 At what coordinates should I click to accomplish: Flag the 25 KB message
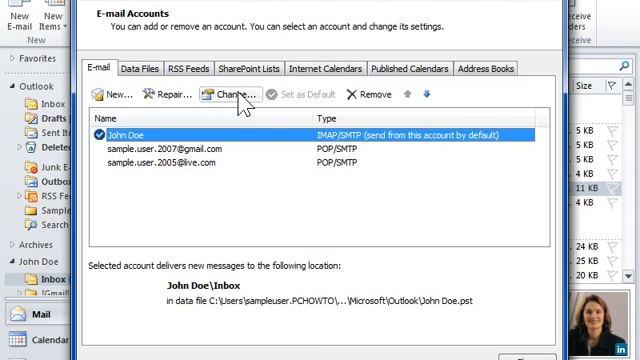(612, 261)
